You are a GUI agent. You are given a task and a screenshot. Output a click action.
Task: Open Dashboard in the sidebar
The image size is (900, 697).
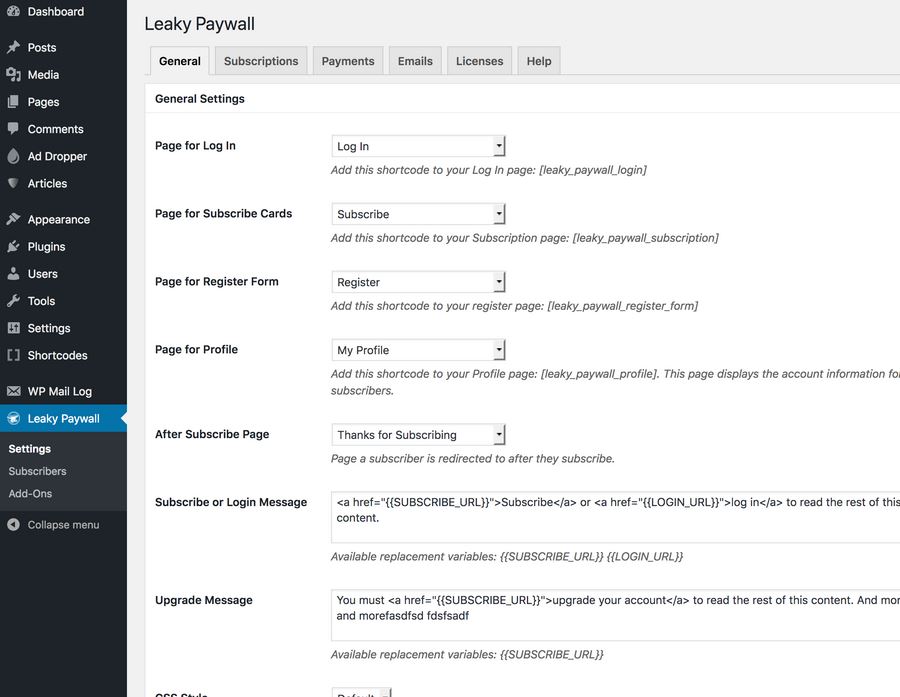[x=63, y=11]
